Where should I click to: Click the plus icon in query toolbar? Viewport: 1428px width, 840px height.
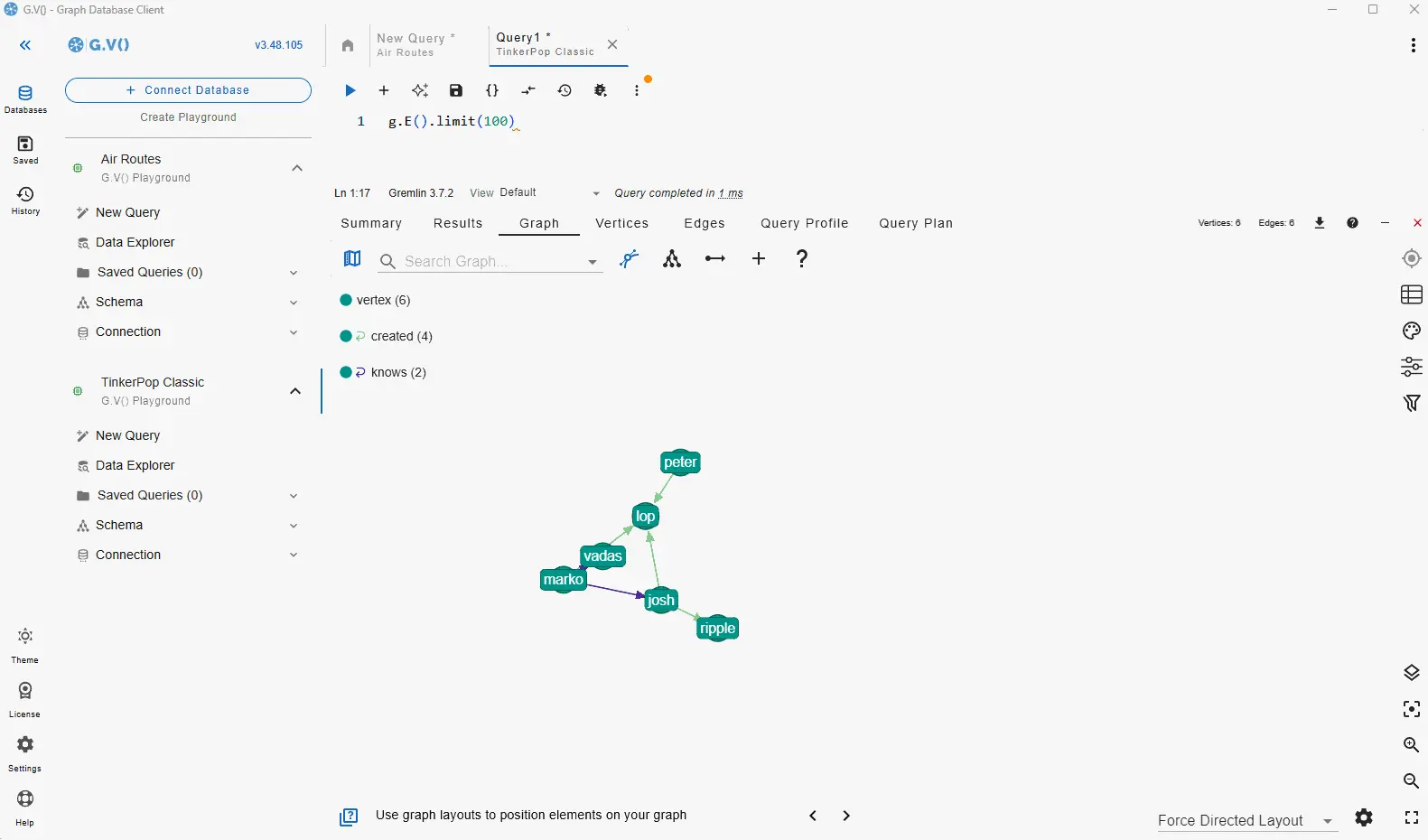pyautogui.click(x=384, y=90)
